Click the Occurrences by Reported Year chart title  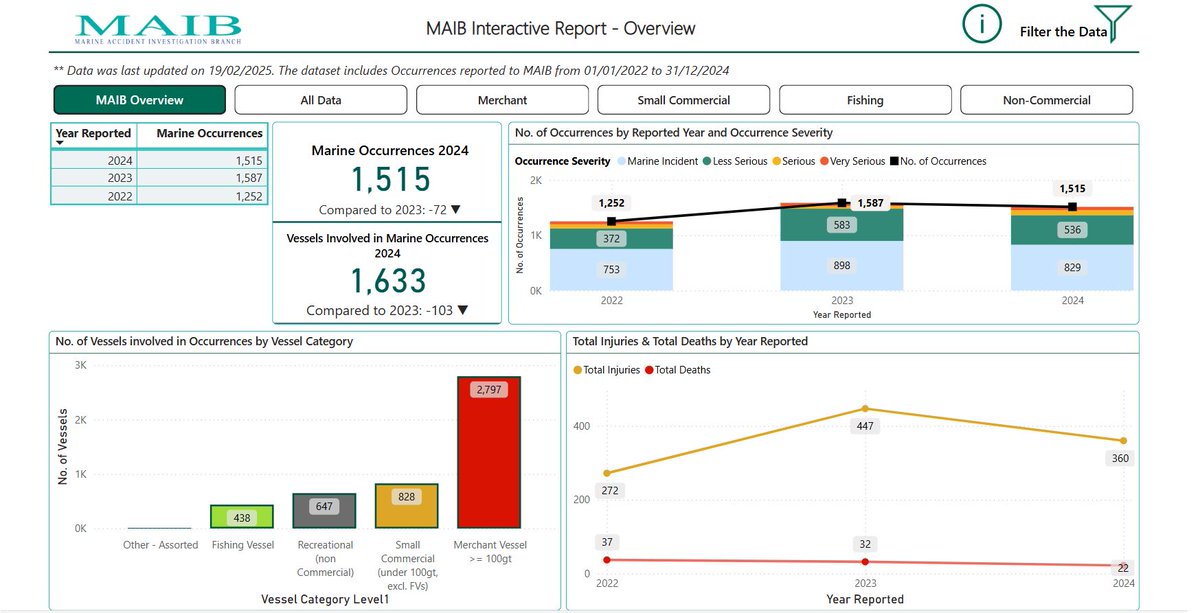[673, 132]
